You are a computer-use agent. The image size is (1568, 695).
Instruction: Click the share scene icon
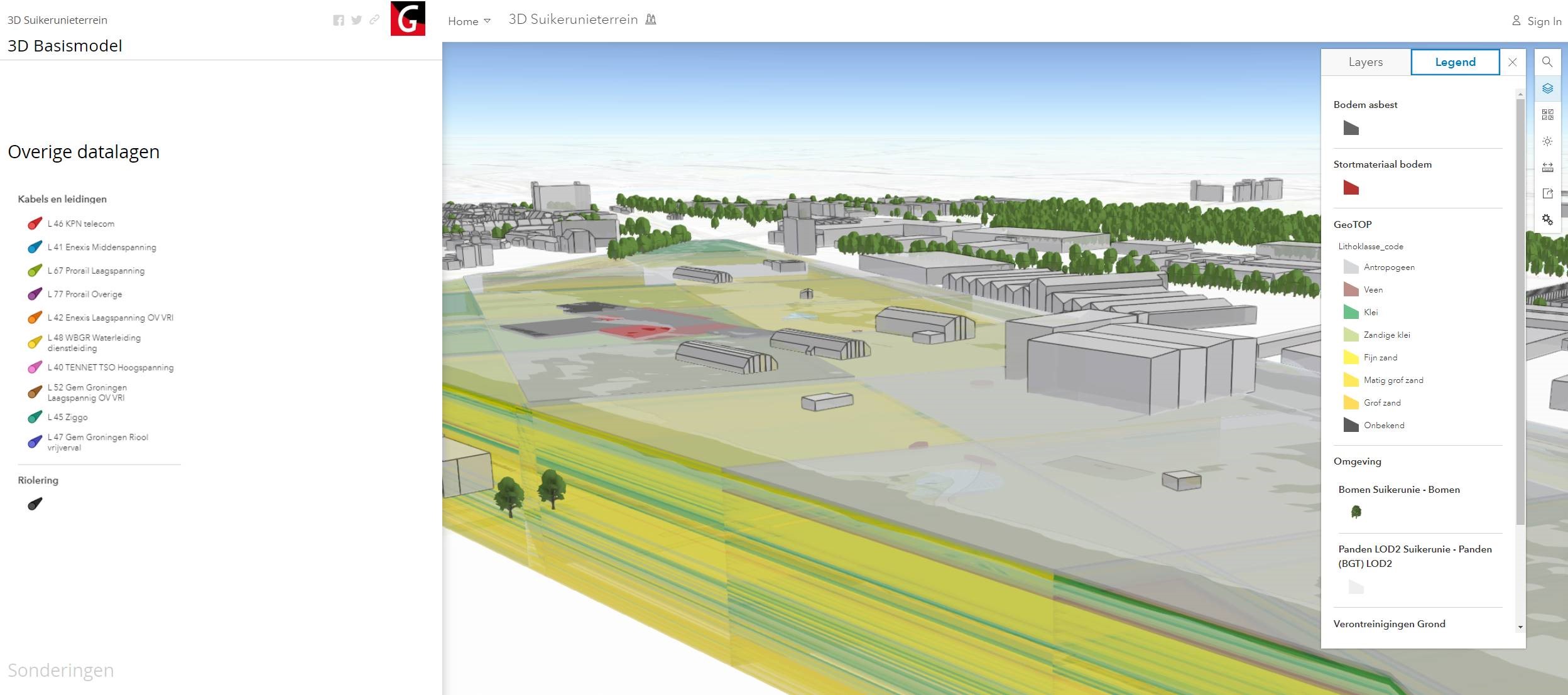[x=1547, y=193]
